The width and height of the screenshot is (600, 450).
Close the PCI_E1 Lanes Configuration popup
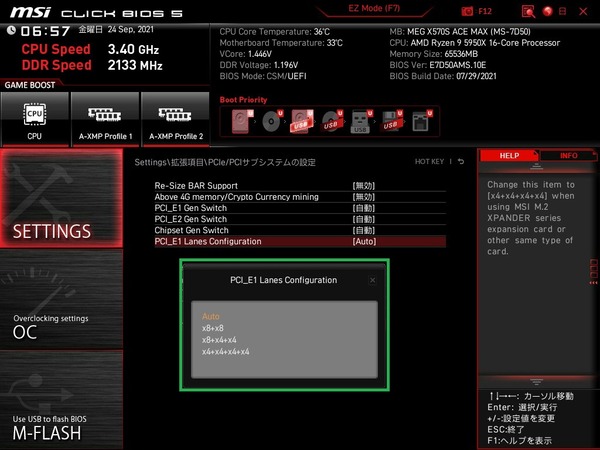pyautogui.click(x=372, y=280)
